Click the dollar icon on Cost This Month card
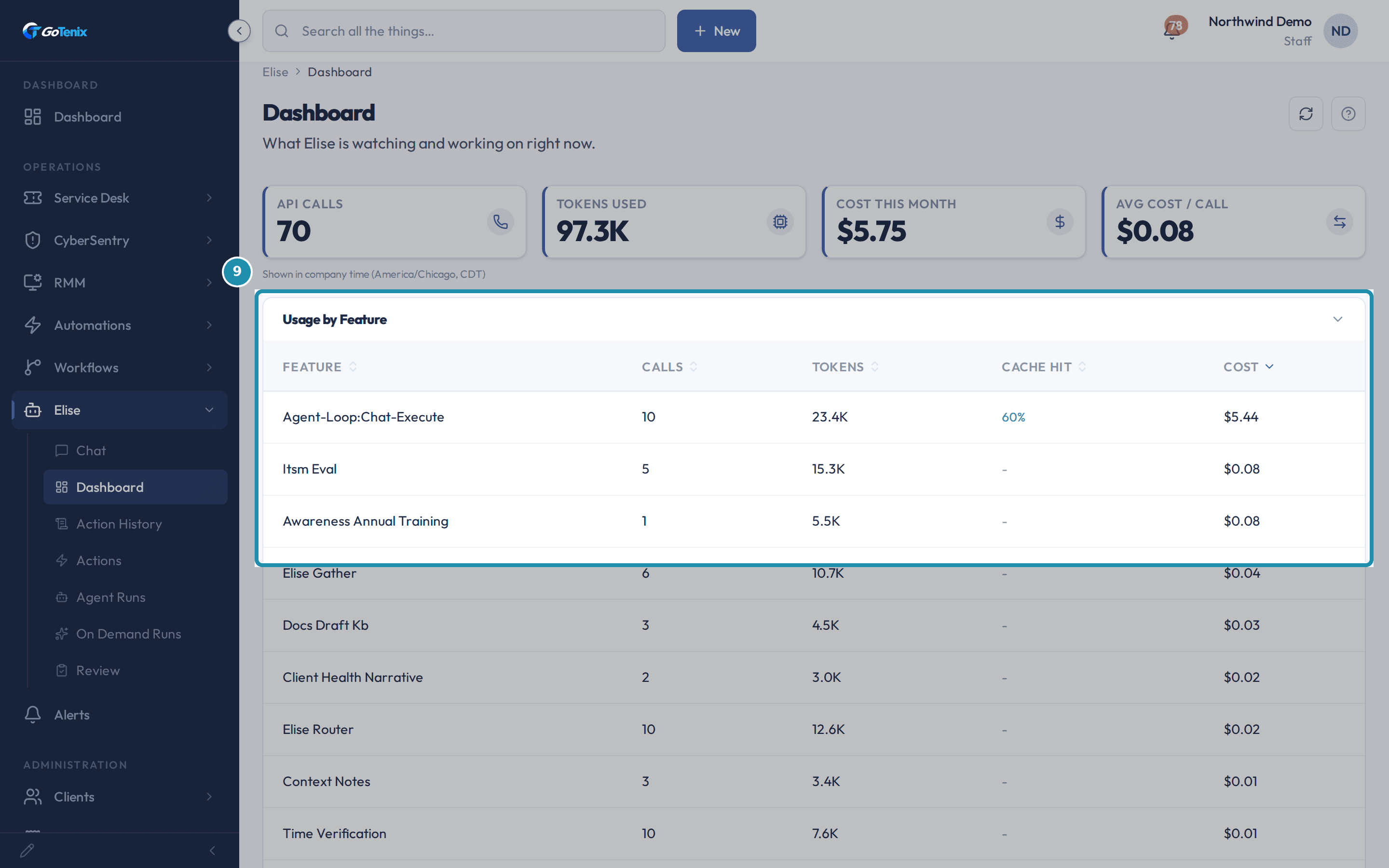 [1060, 222]
